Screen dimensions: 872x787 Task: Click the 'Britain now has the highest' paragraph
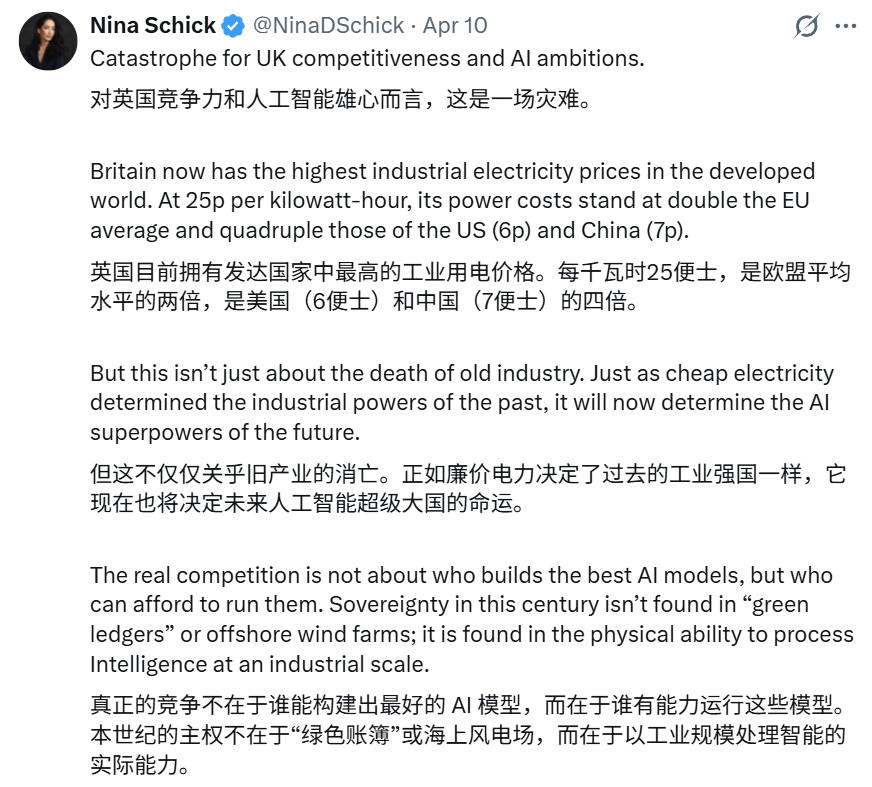coord(450,200)
